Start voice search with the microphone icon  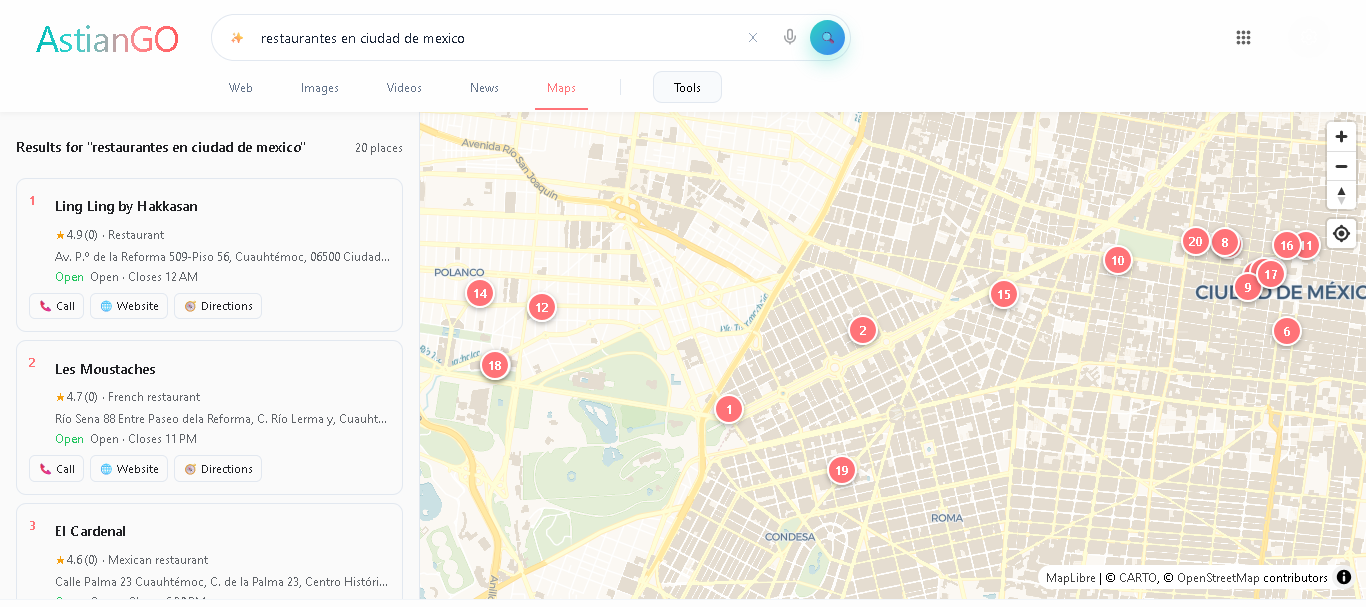click(x=790, y=38)
